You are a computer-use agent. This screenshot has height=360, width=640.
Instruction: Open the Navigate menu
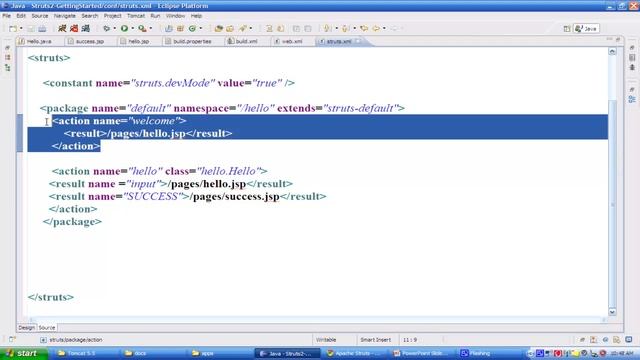tap(64, 16)
